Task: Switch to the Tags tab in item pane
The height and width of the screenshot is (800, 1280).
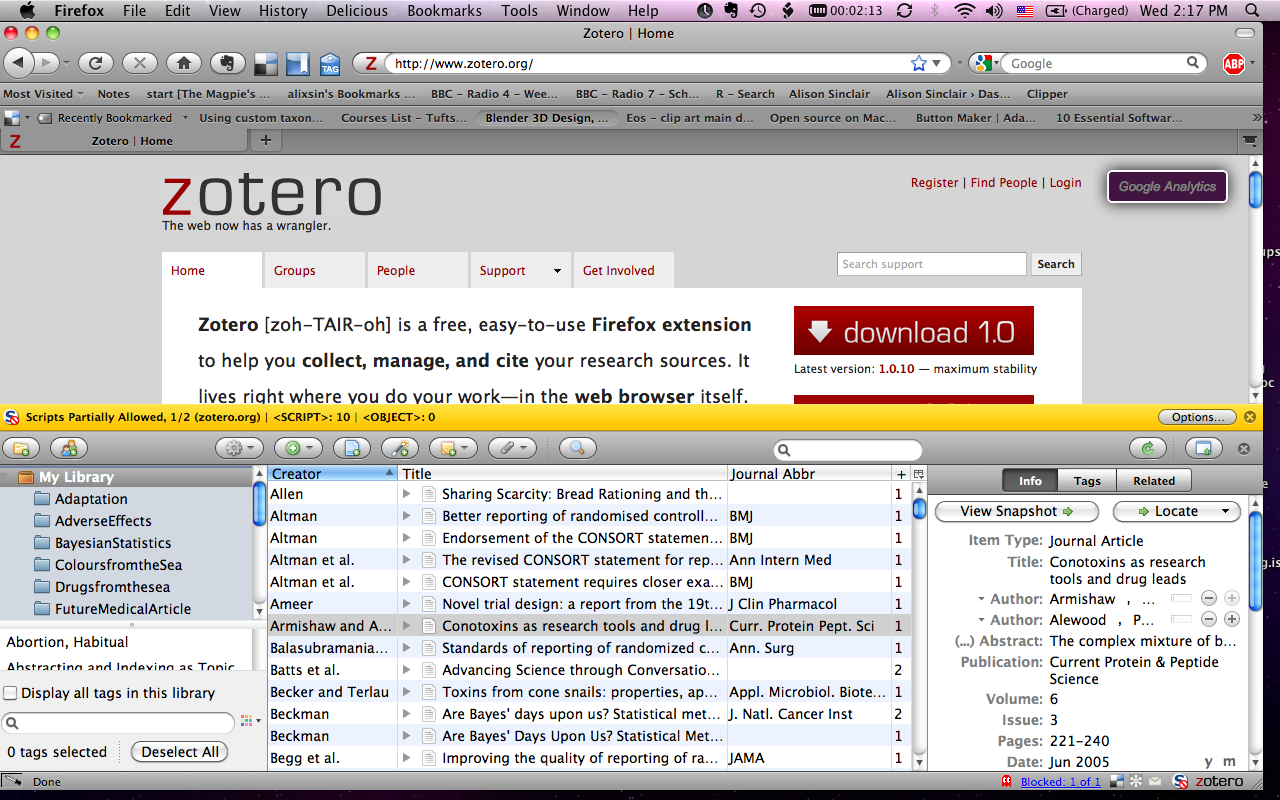Action: click(1087, 481)
